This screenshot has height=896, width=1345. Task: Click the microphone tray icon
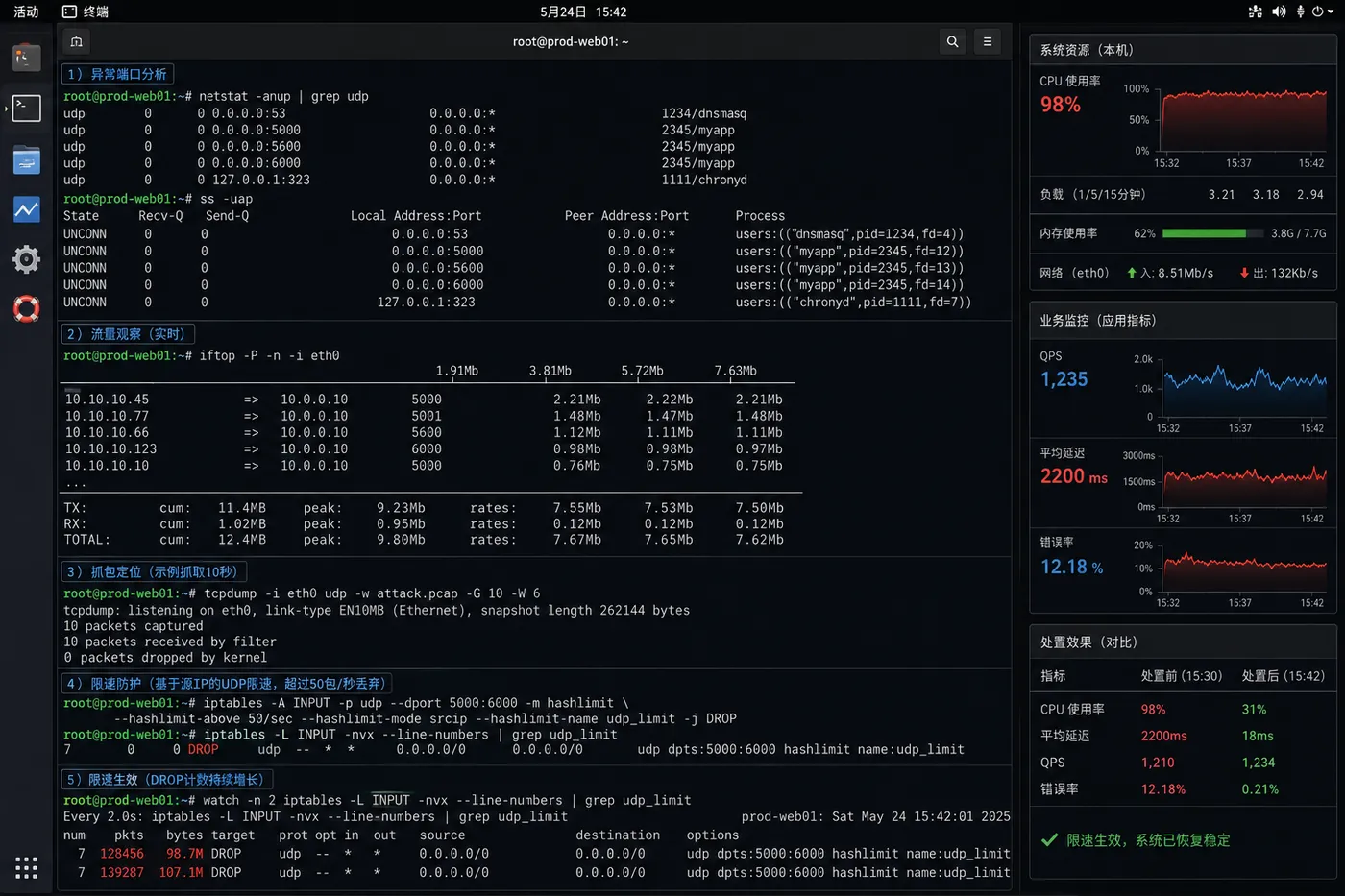click(x=1300, y=12)
